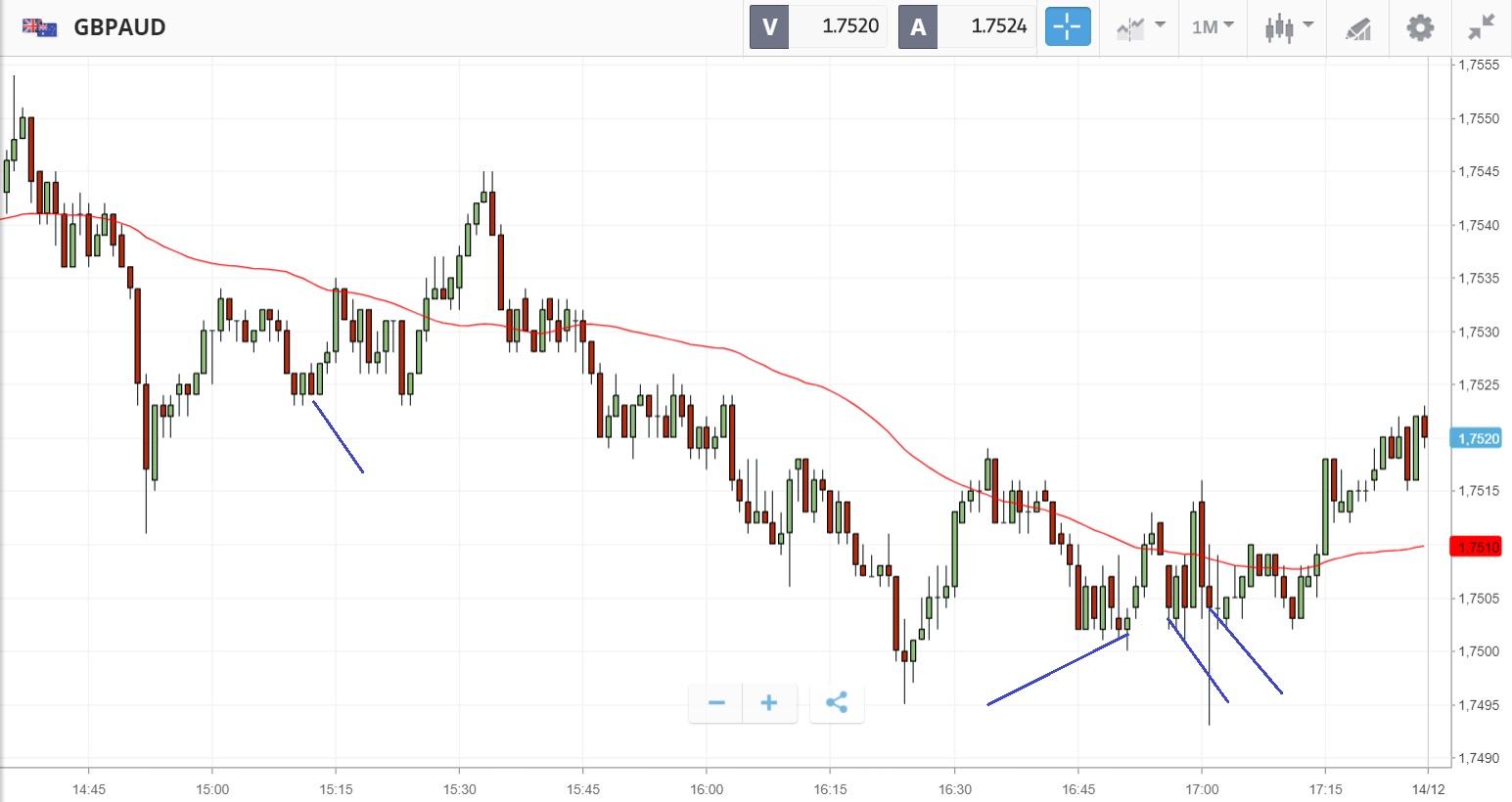
Task: Open the compare chart dropdown
Action: tap(1140, 26)
